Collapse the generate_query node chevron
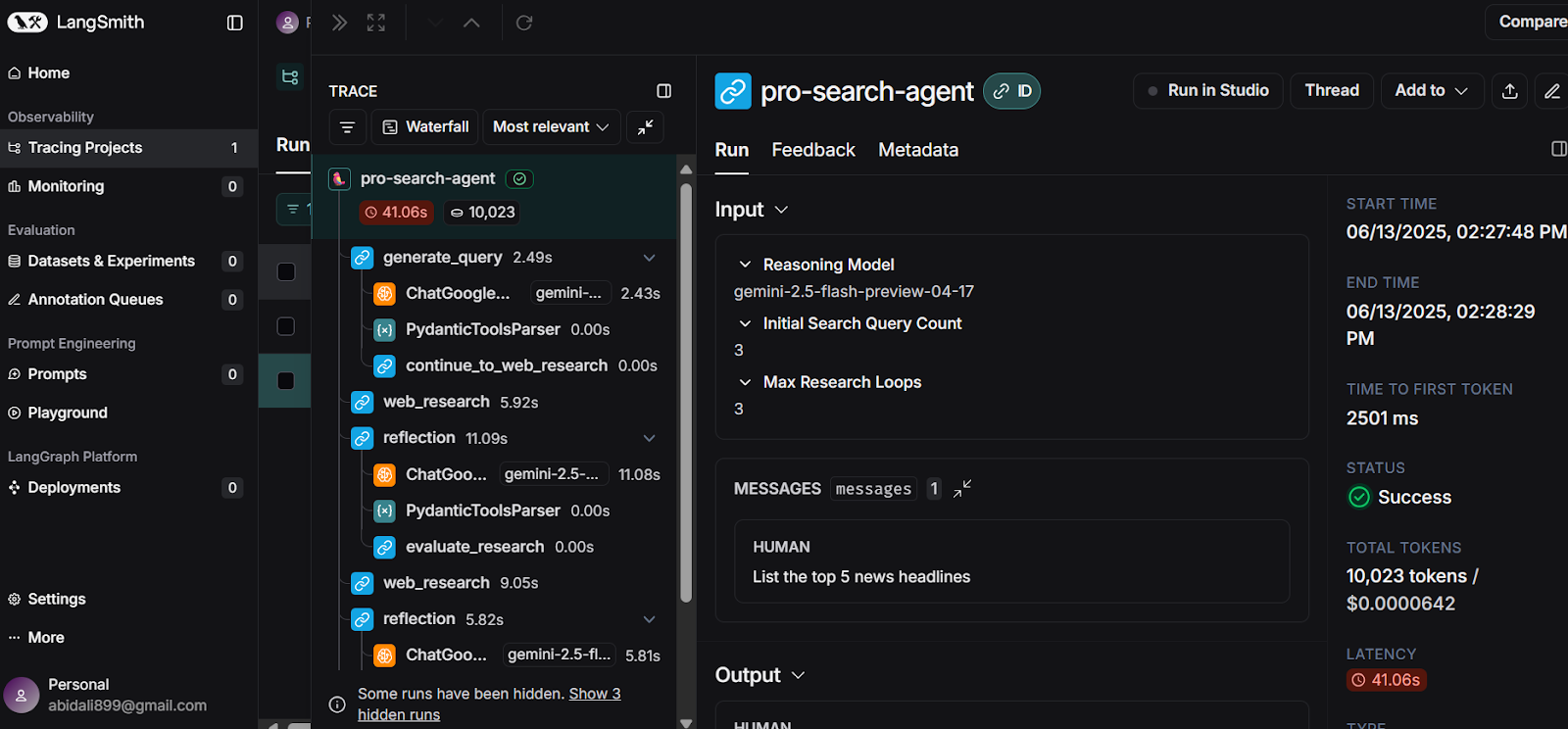Viewport: 1568px width, 729px height. [x=649, y=258]
